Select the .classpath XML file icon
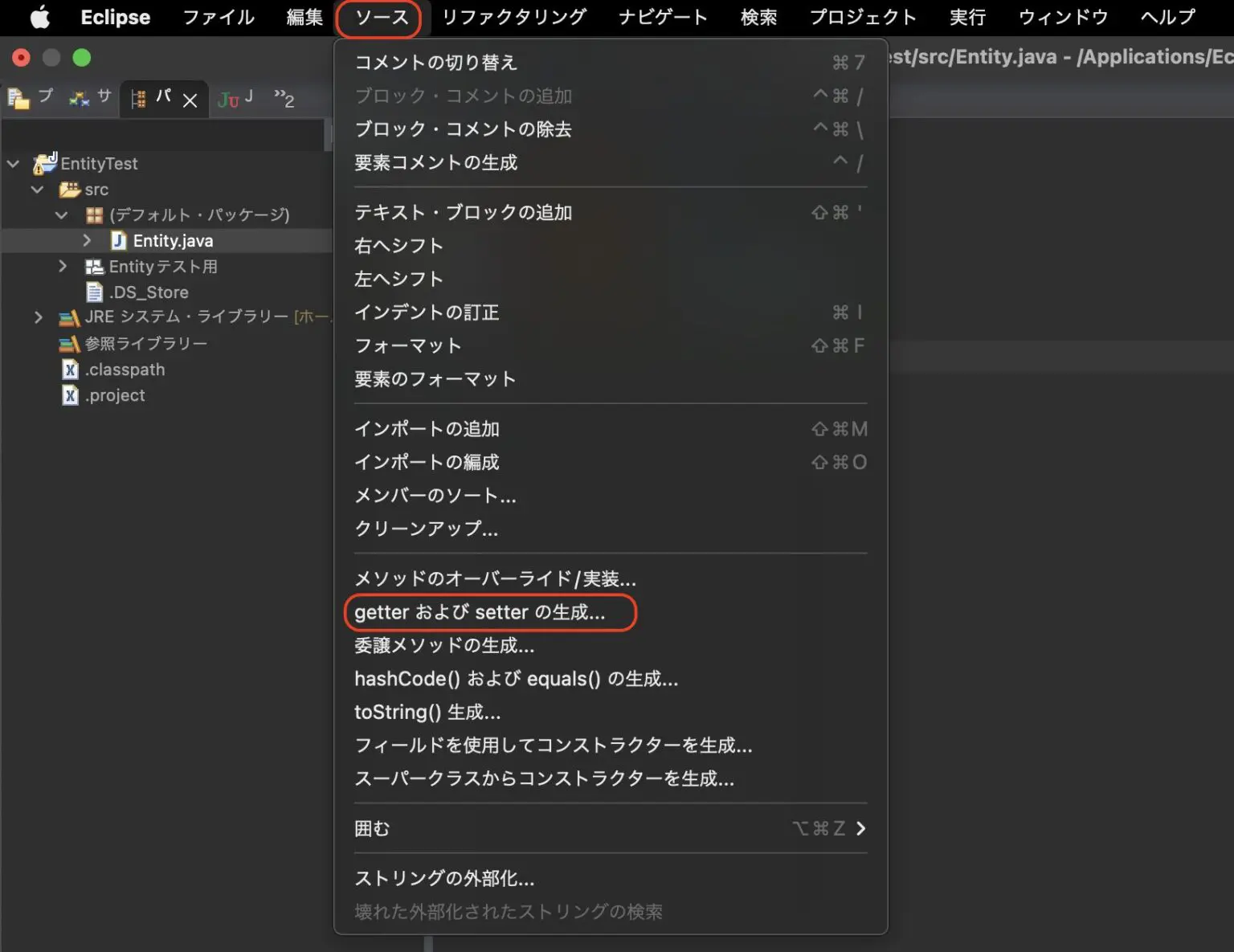Screen dimensions: 1234x952 pos(71,370)
